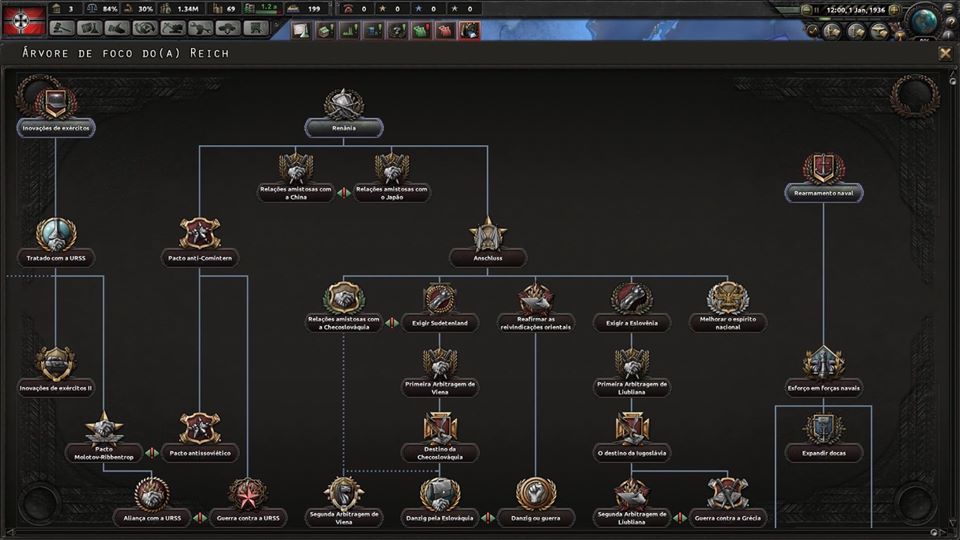960x540 pixels.
Task: Click the factories count showing 69
Action: (225, 9)
